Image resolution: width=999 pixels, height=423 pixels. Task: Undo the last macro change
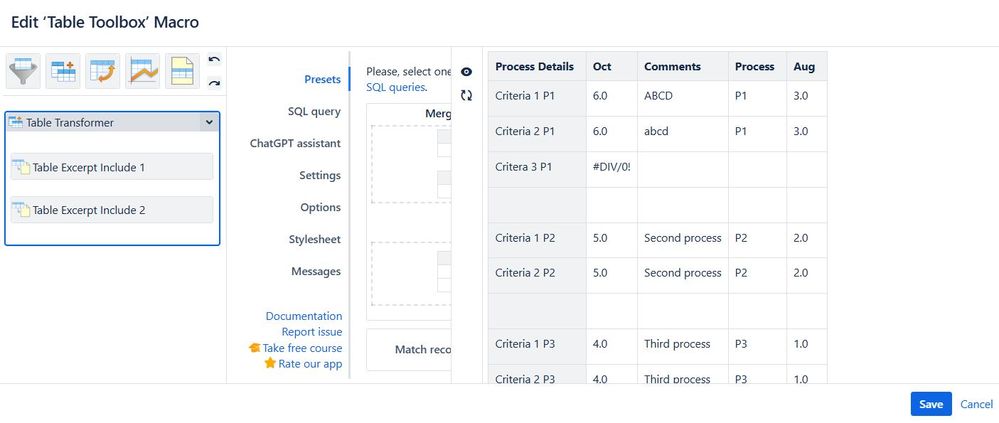[x=214, y=61]
